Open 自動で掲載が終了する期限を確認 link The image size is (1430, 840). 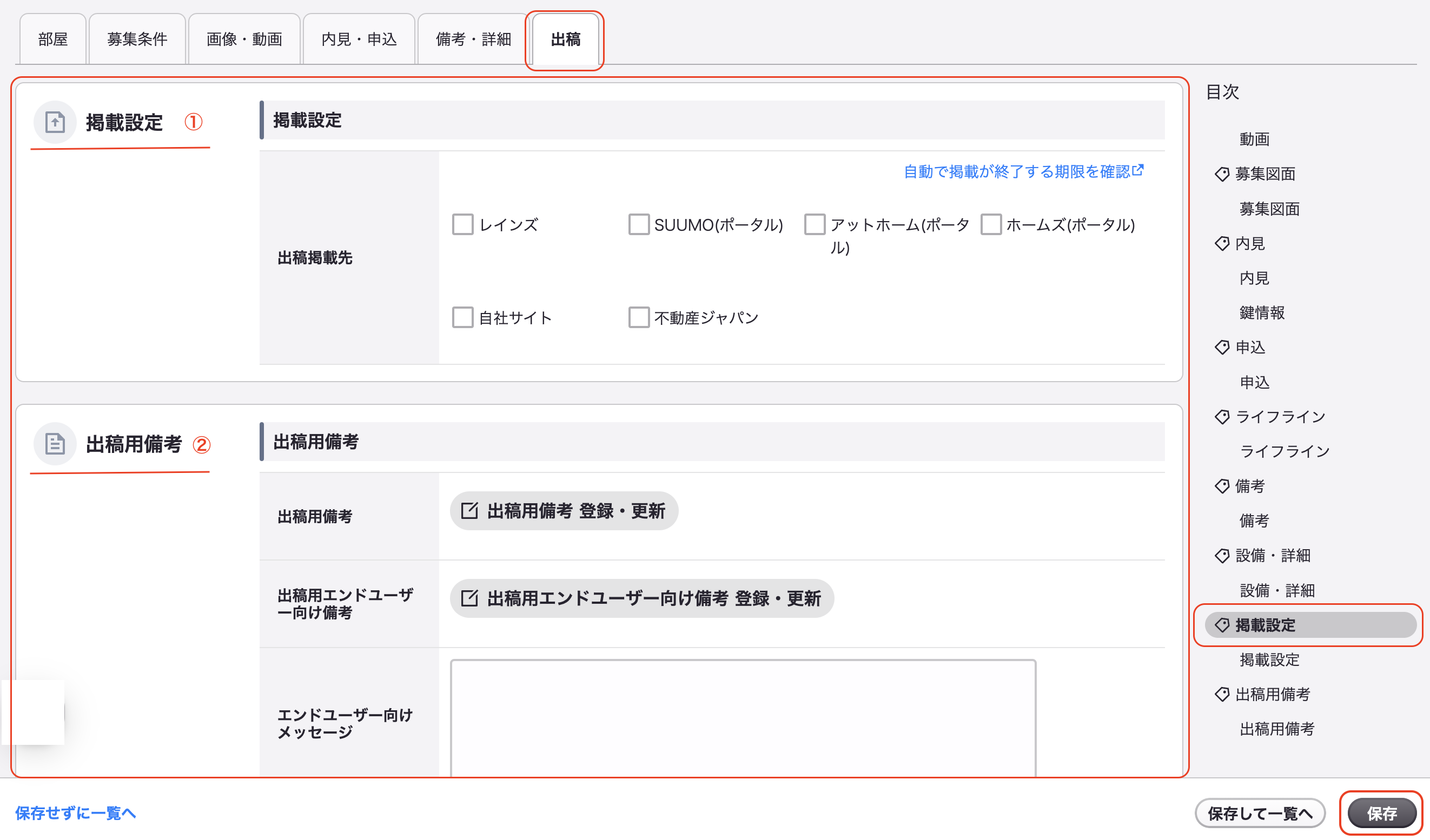click(x=1023, y=171)
